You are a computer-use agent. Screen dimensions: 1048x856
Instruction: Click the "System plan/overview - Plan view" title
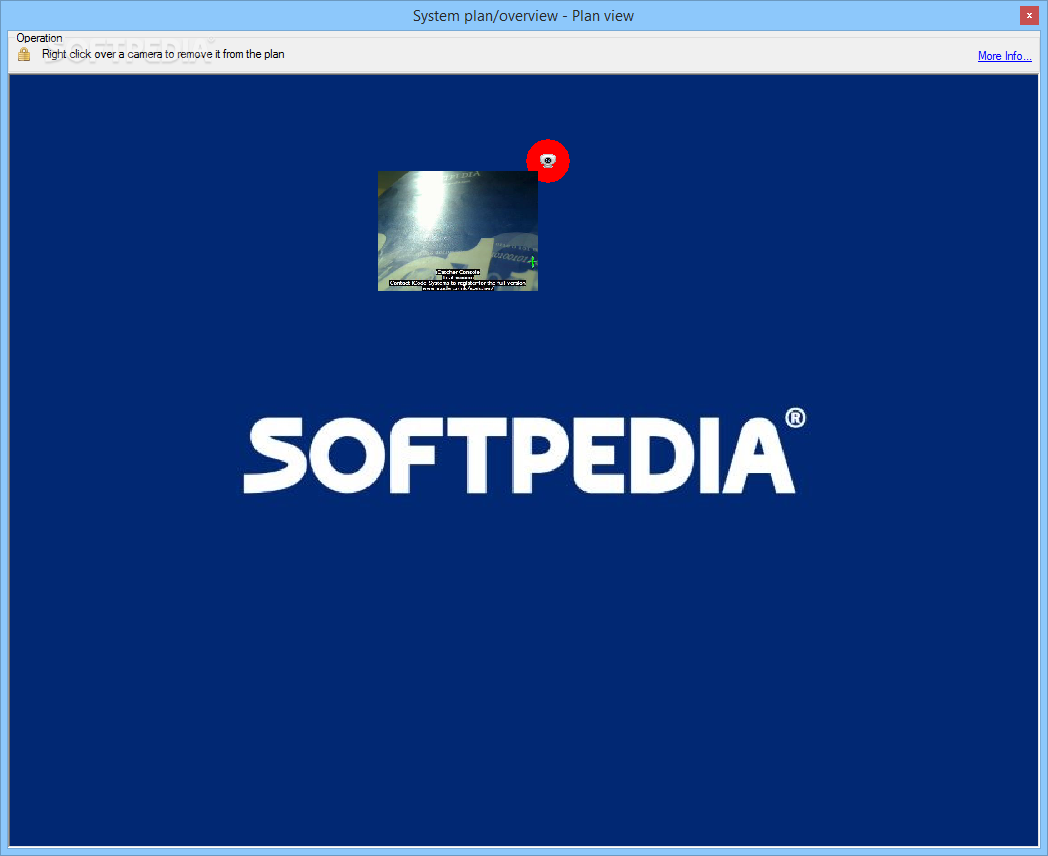[x=523, y=15]
